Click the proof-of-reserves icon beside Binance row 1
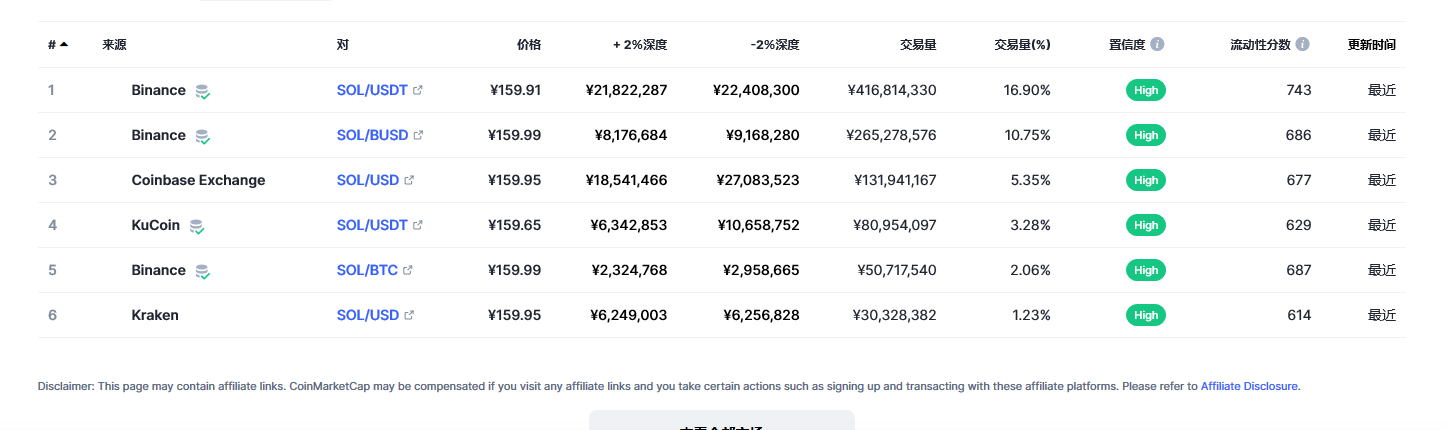The width and height of the screenshot is (1450, 430). point(202,91)
